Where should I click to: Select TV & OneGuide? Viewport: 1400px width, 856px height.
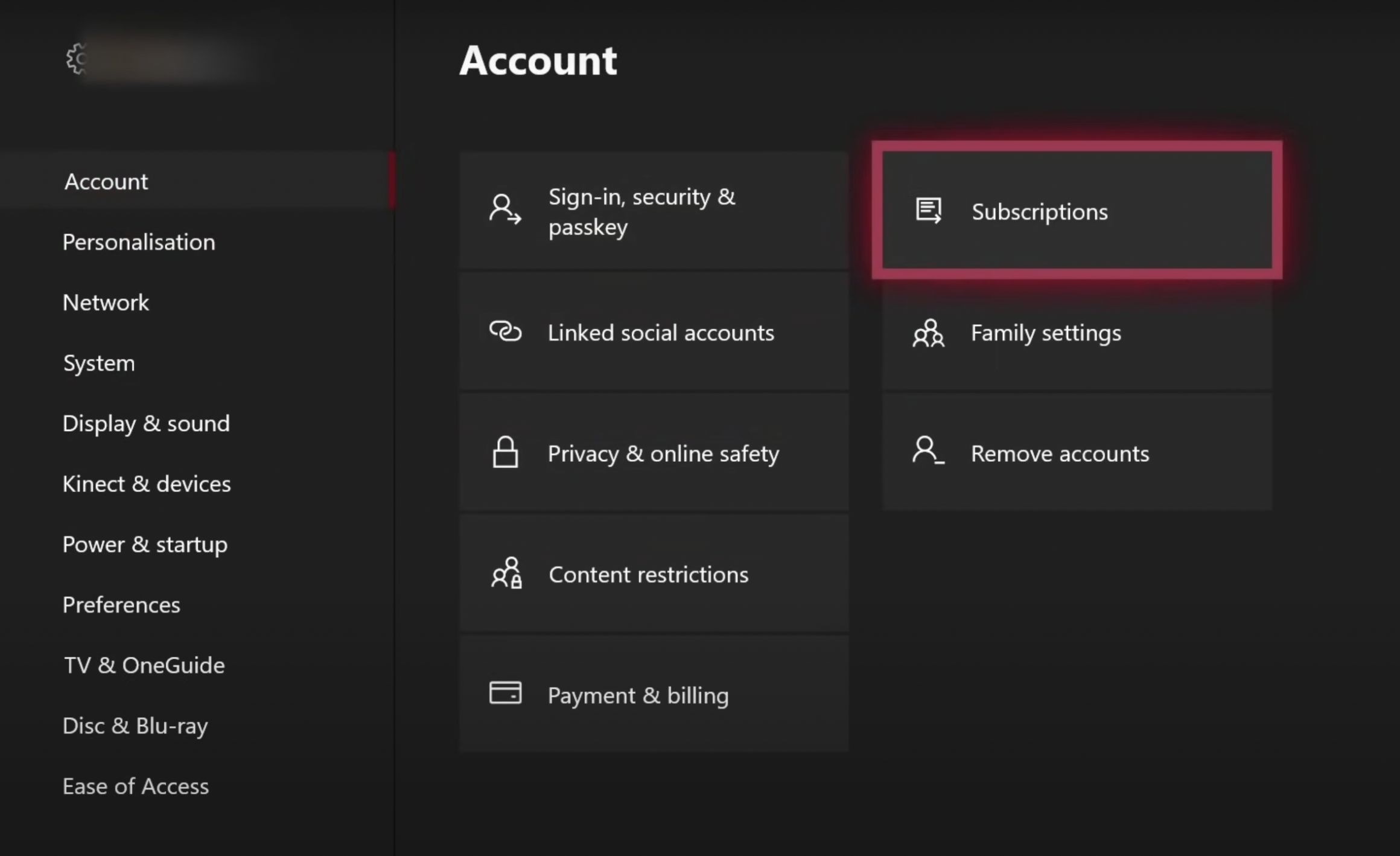(x=144, y=665)
